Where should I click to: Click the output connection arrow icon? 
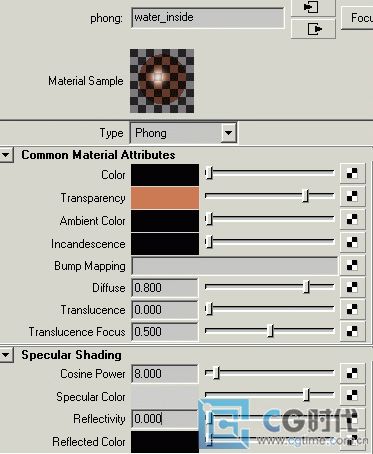(x=313, y=29)
